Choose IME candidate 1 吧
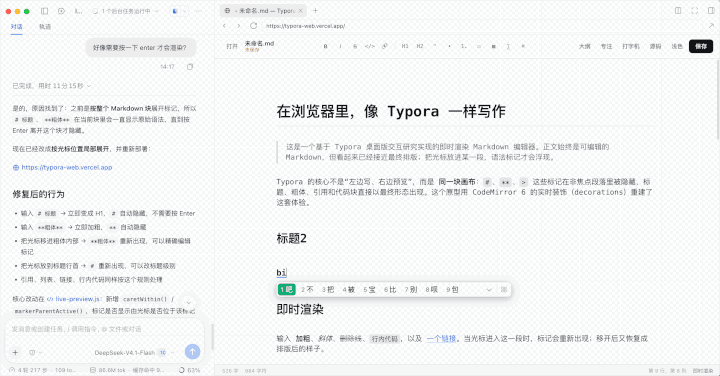Image resolution: width=720 pixels, height=376 pixels. pyautogui.click(x=287, y=289)
